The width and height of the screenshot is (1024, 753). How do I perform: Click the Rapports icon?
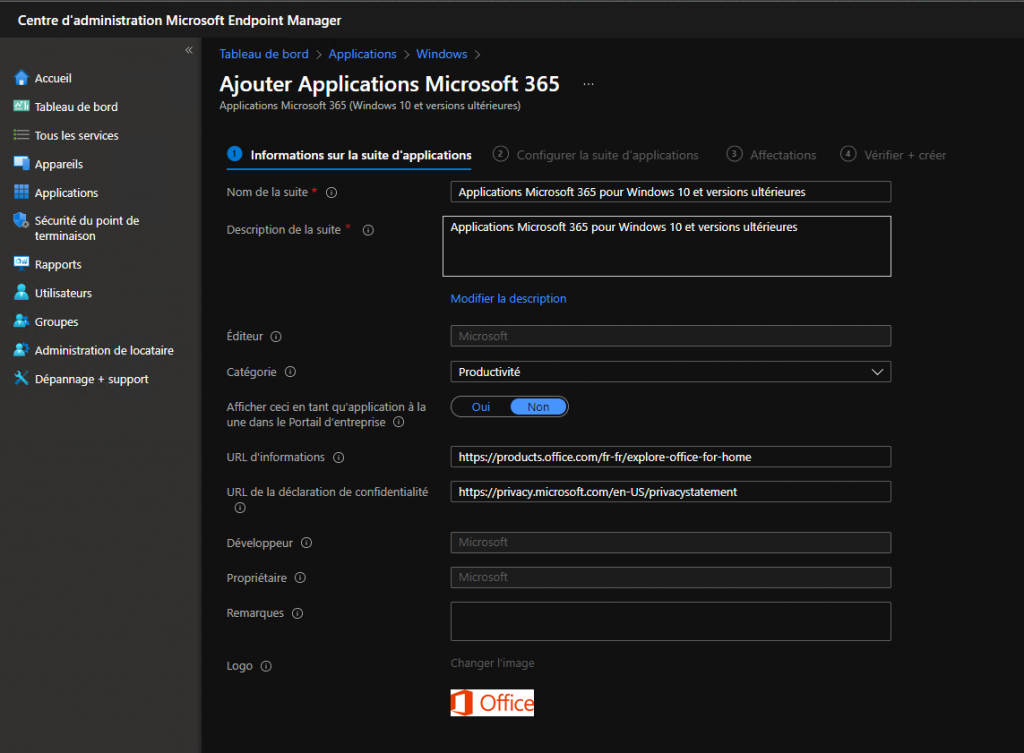click(x=22, y=263)
